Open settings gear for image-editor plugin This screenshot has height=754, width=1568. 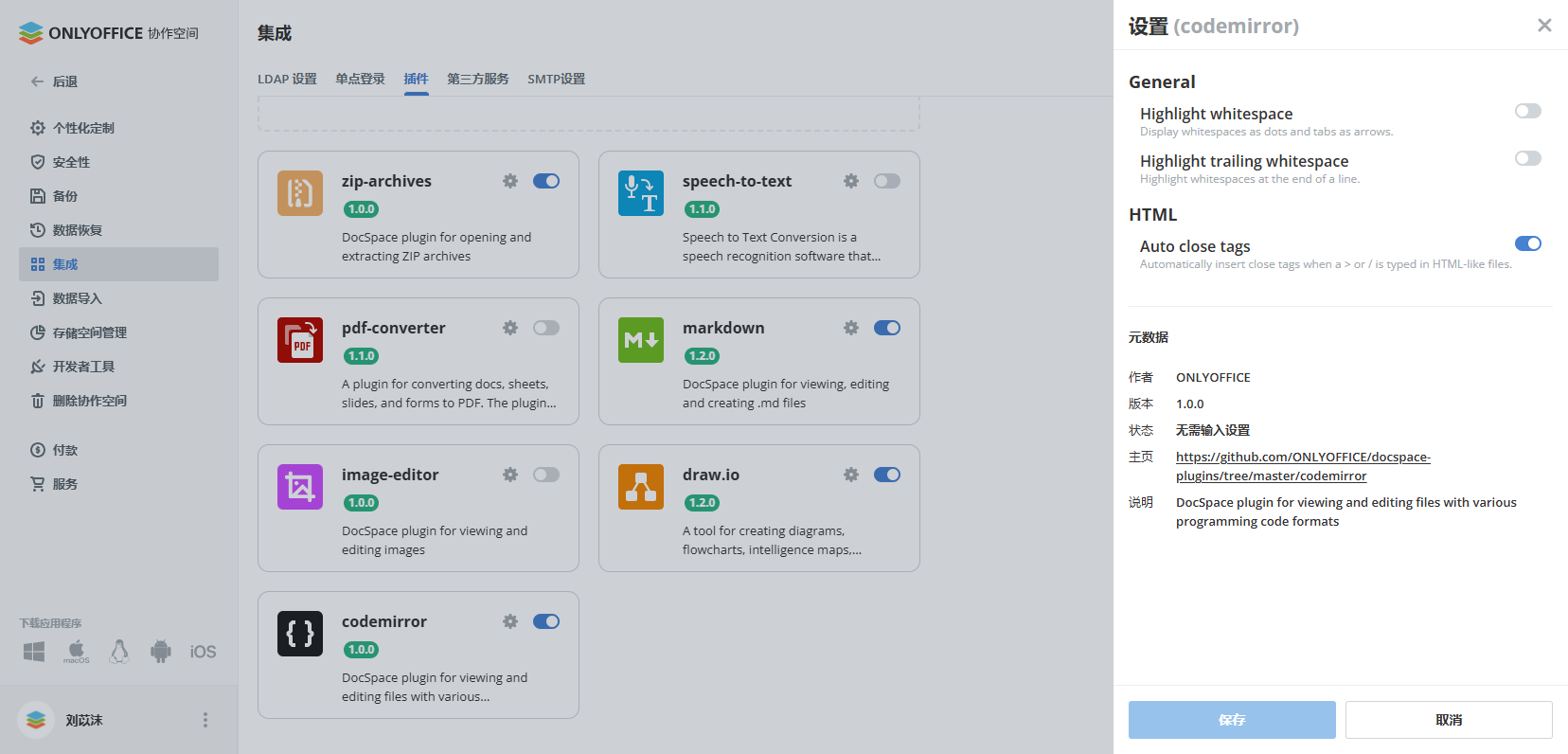510,475
